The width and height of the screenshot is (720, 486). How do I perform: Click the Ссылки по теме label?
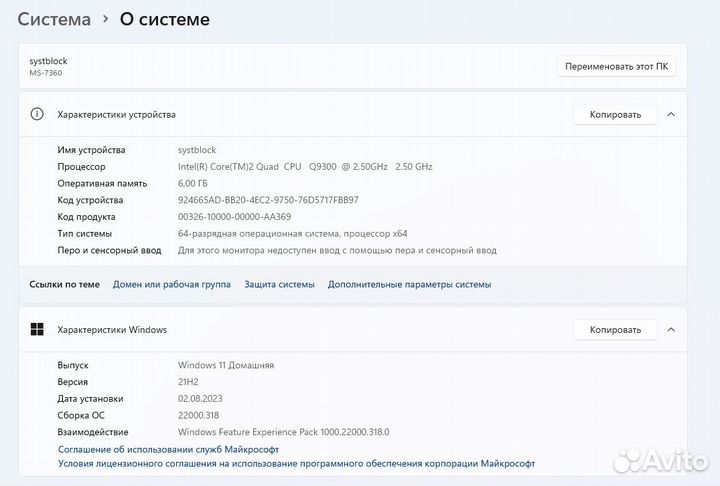pos(64,284)
